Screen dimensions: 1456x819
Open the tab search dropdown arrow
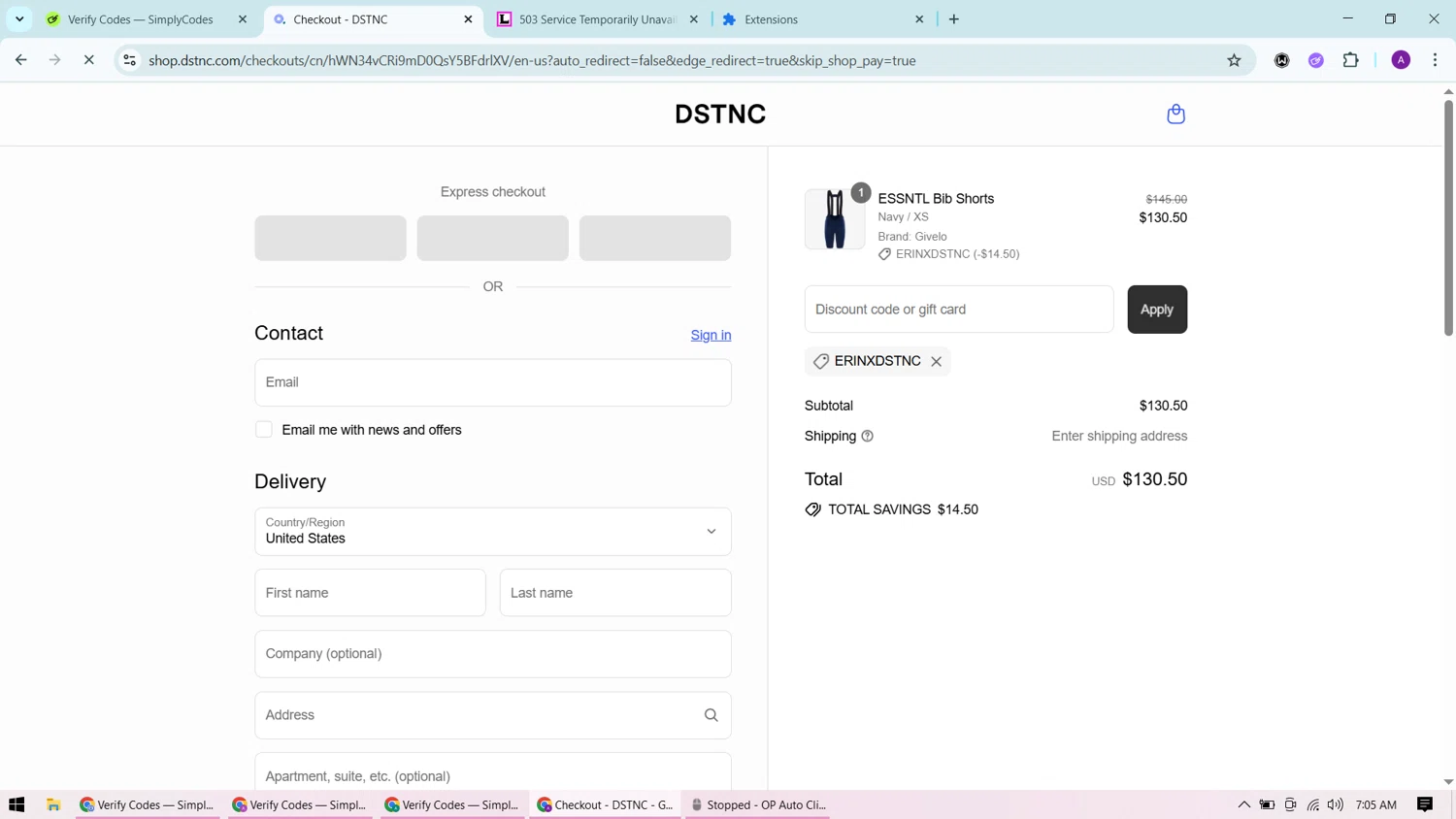tap(19, 19)
